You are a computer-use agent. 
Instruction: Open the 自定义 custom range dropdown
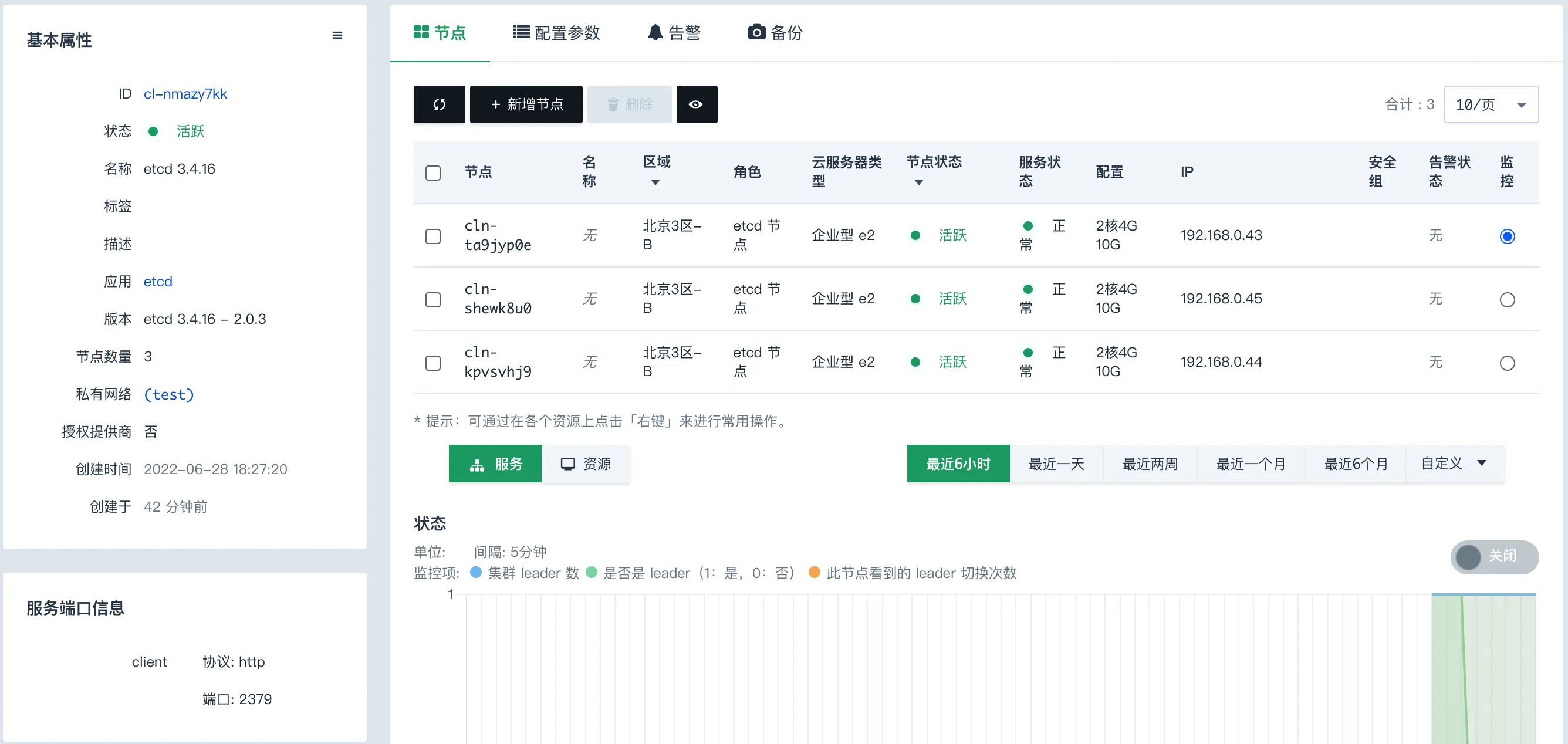click(1455, 464)
